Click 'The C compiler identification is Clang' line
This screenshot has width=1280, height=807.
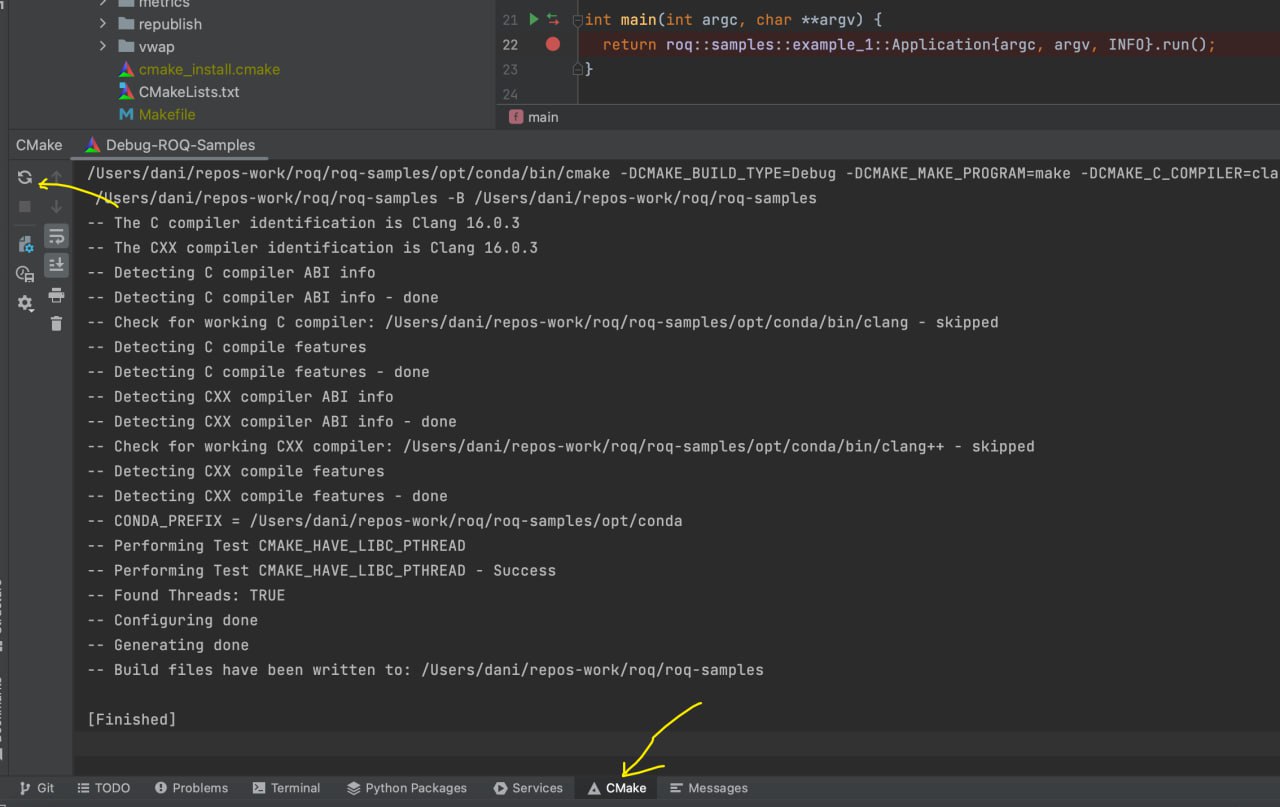[303, 223]
